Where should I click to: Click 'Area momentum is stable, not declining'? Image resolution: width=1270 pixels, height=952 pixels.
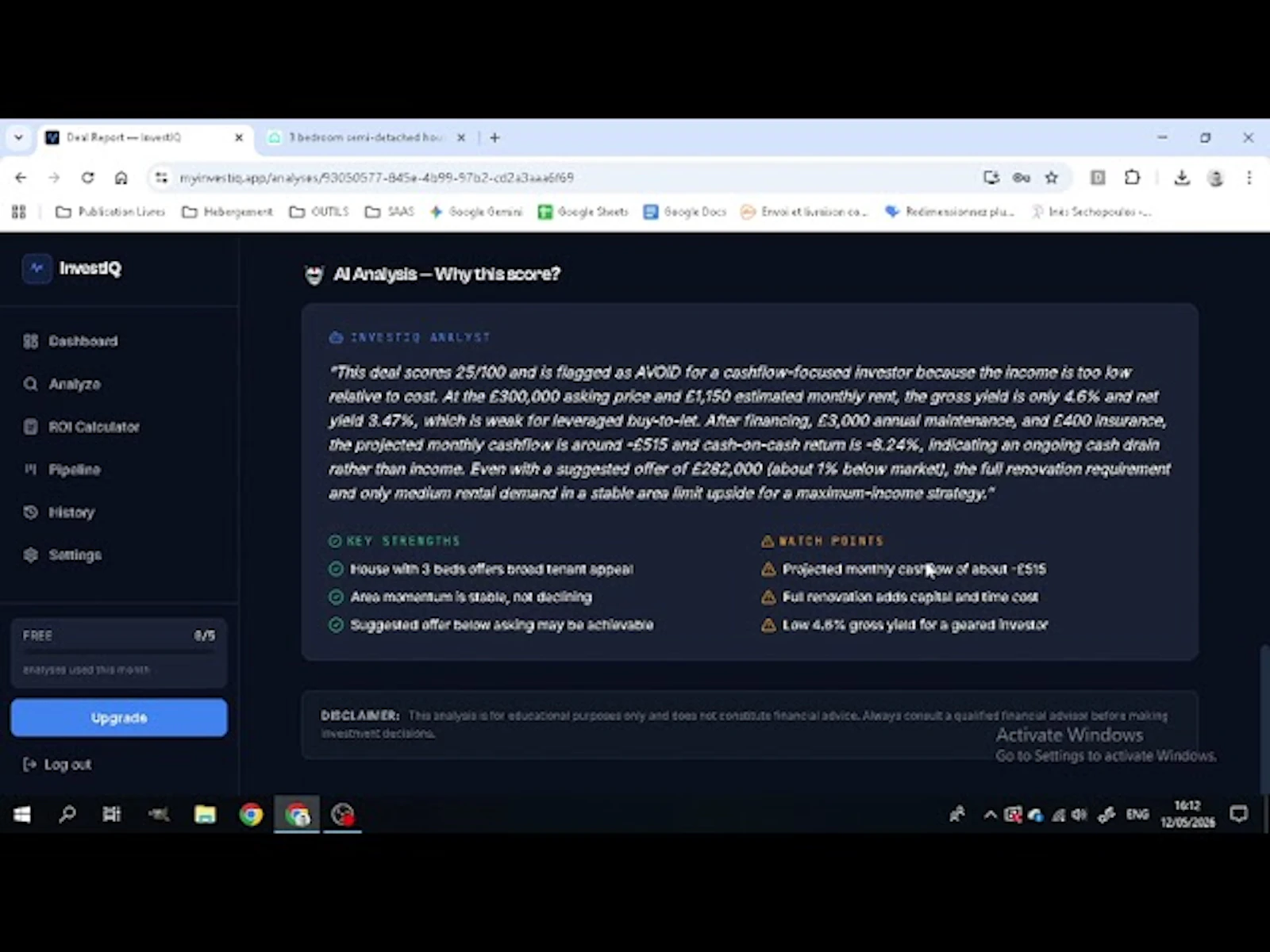471,597
